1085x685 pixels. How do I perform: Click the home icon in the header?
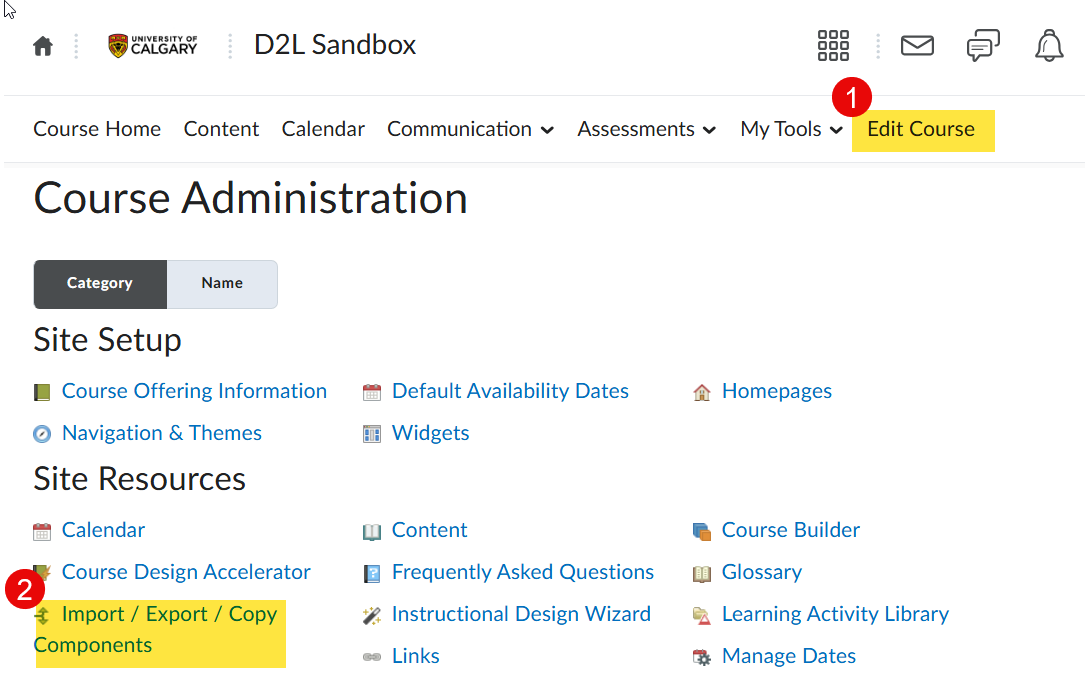pyautogui.click(x=42, y=46)
